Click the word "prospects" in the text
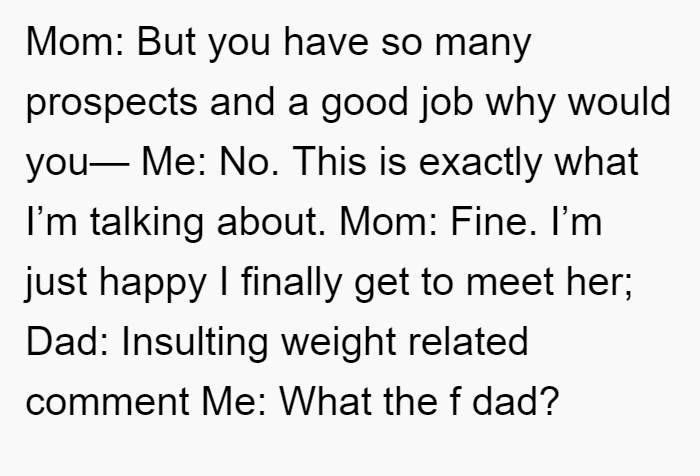Viewport: 700px width, 476px height. point(112,104)
